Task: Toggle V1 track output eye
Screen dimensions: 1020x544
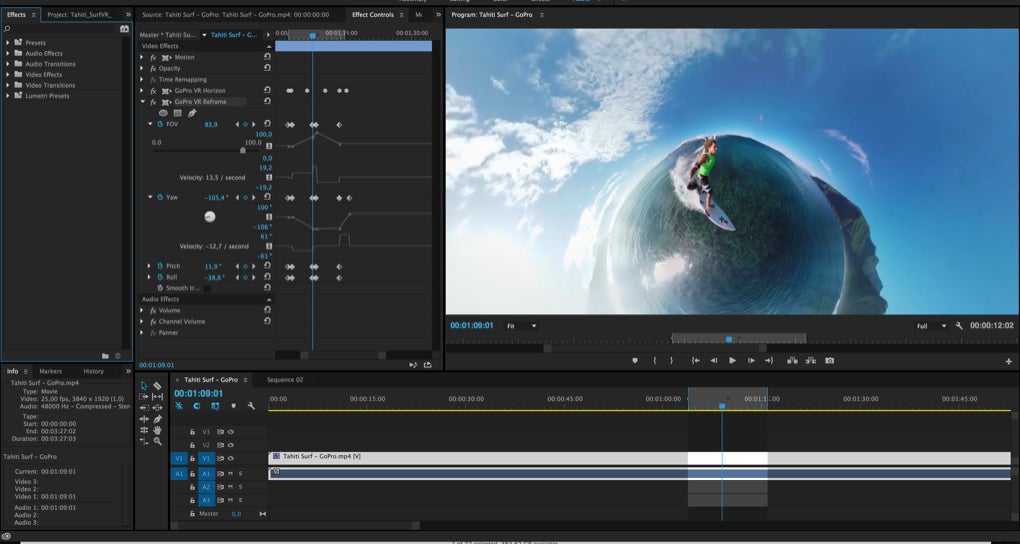Action: coord(230,459)
